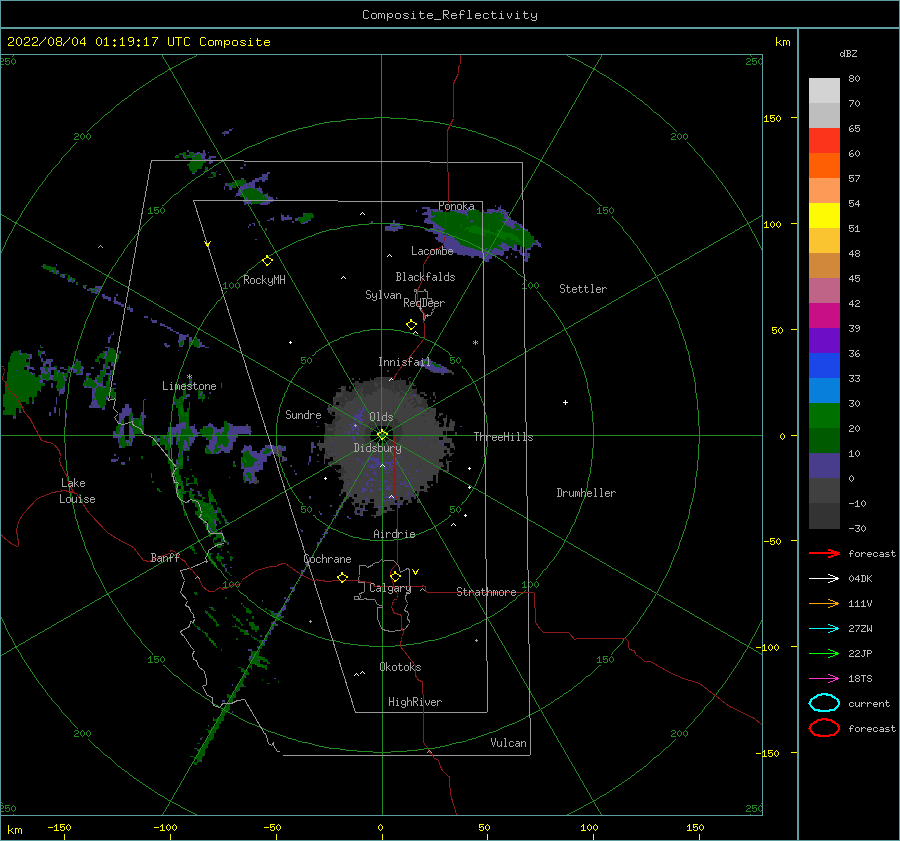Select the blue 36-33 dBZ swatch
Image resolution: width=900 pixels, height=841 pixels.
pos(824,365)
